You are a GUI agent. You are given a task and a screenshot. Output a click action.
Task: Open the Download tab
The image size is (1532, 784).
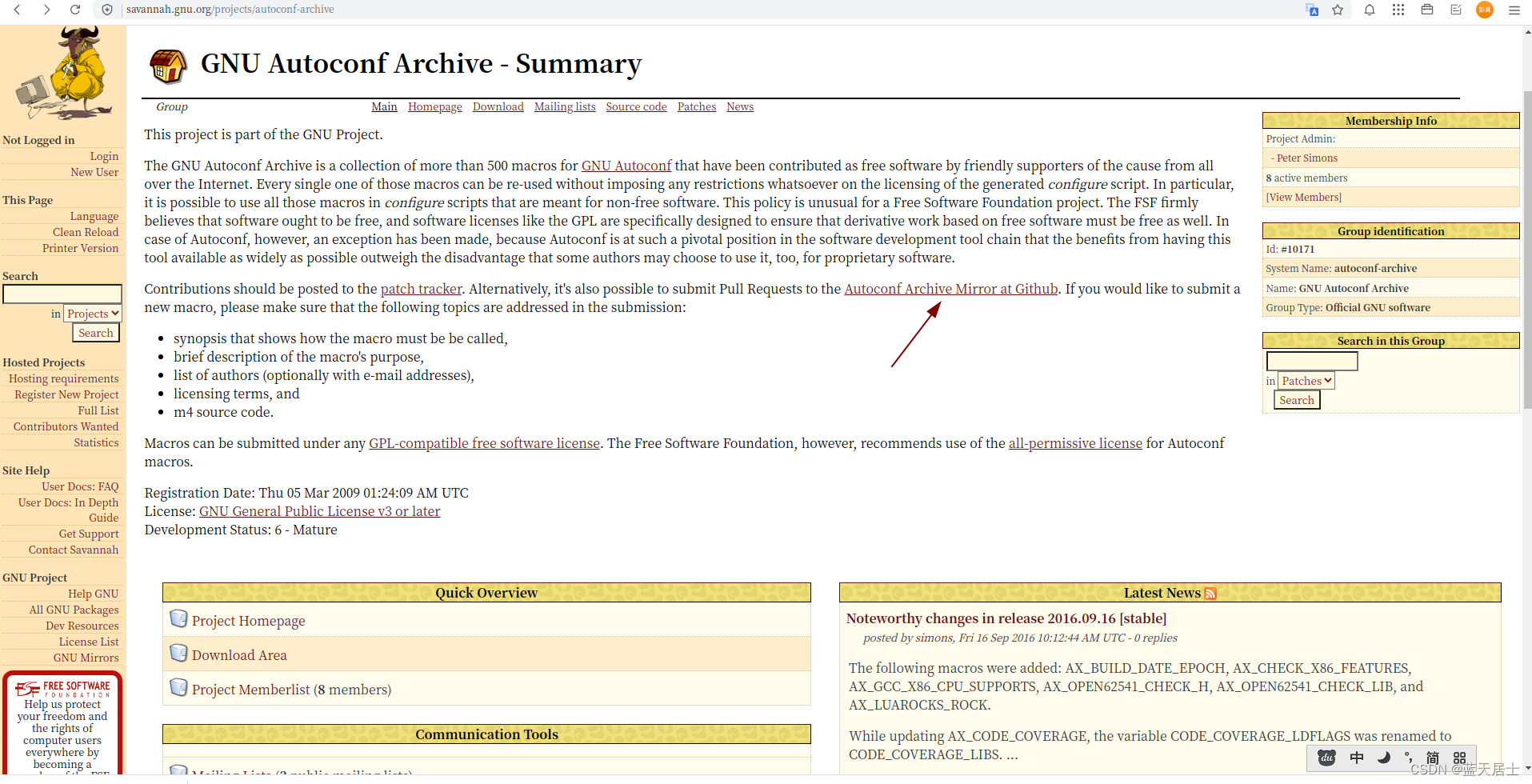pyautogui.click(x=498, y=106)
